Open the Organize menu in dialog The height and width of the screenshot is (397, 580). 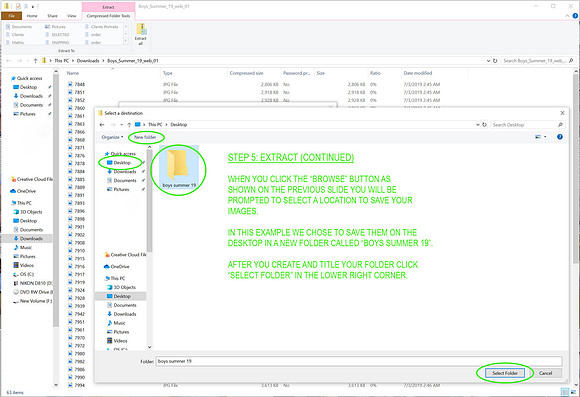112,137
